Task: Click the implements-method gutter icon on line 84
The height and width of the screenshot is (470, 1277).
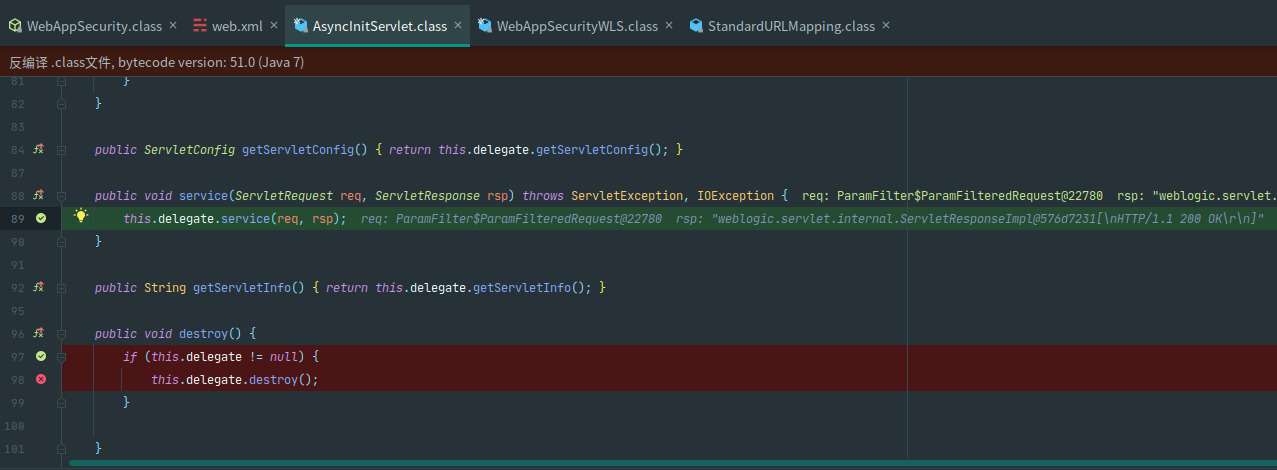Action: pos(40,149)
